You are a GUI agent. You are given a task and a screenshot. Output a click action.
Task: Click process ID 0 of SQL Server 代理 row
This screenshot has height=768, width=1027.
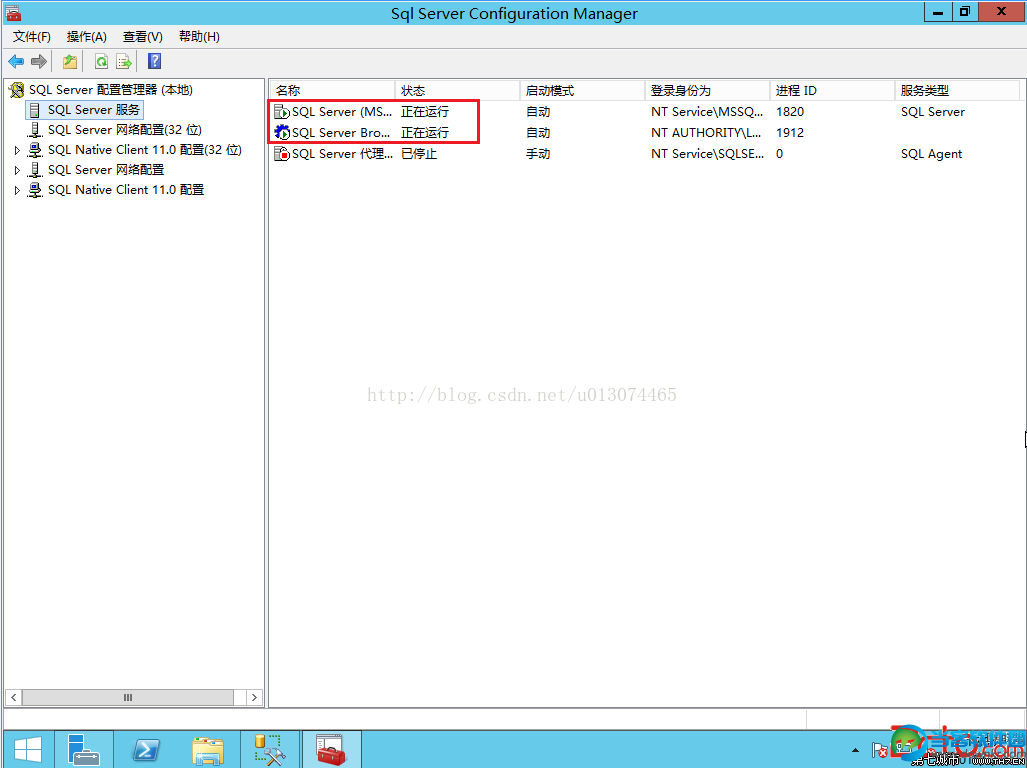click(x=779, y=154)
